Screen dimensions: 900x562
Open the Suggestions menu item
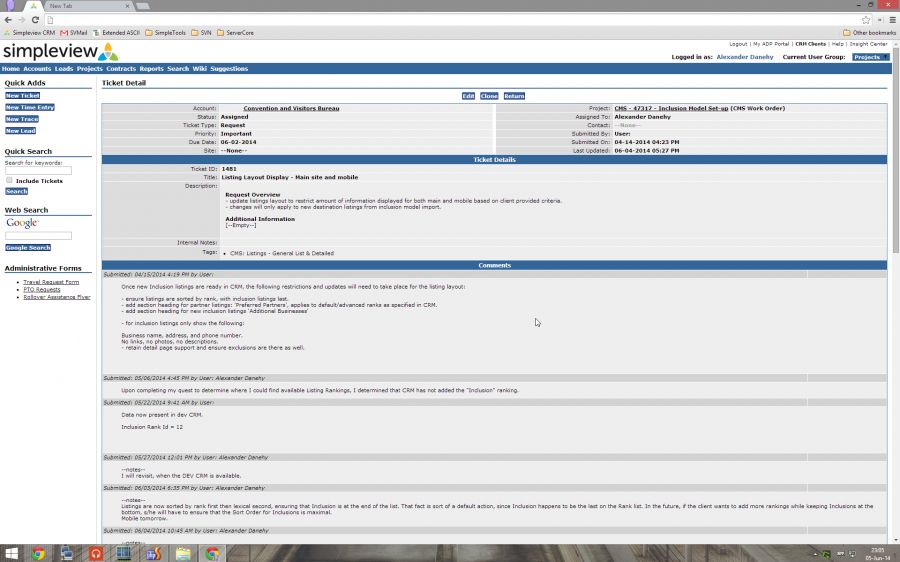click(229, 68)
